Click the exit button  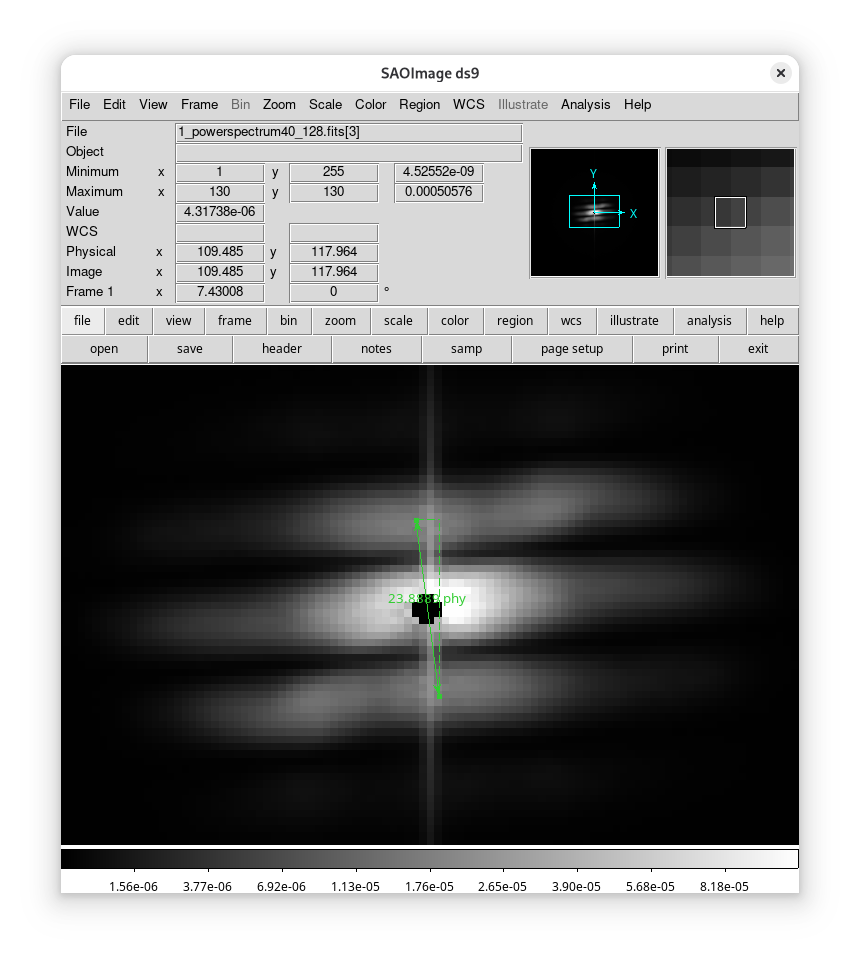point(758,349)
